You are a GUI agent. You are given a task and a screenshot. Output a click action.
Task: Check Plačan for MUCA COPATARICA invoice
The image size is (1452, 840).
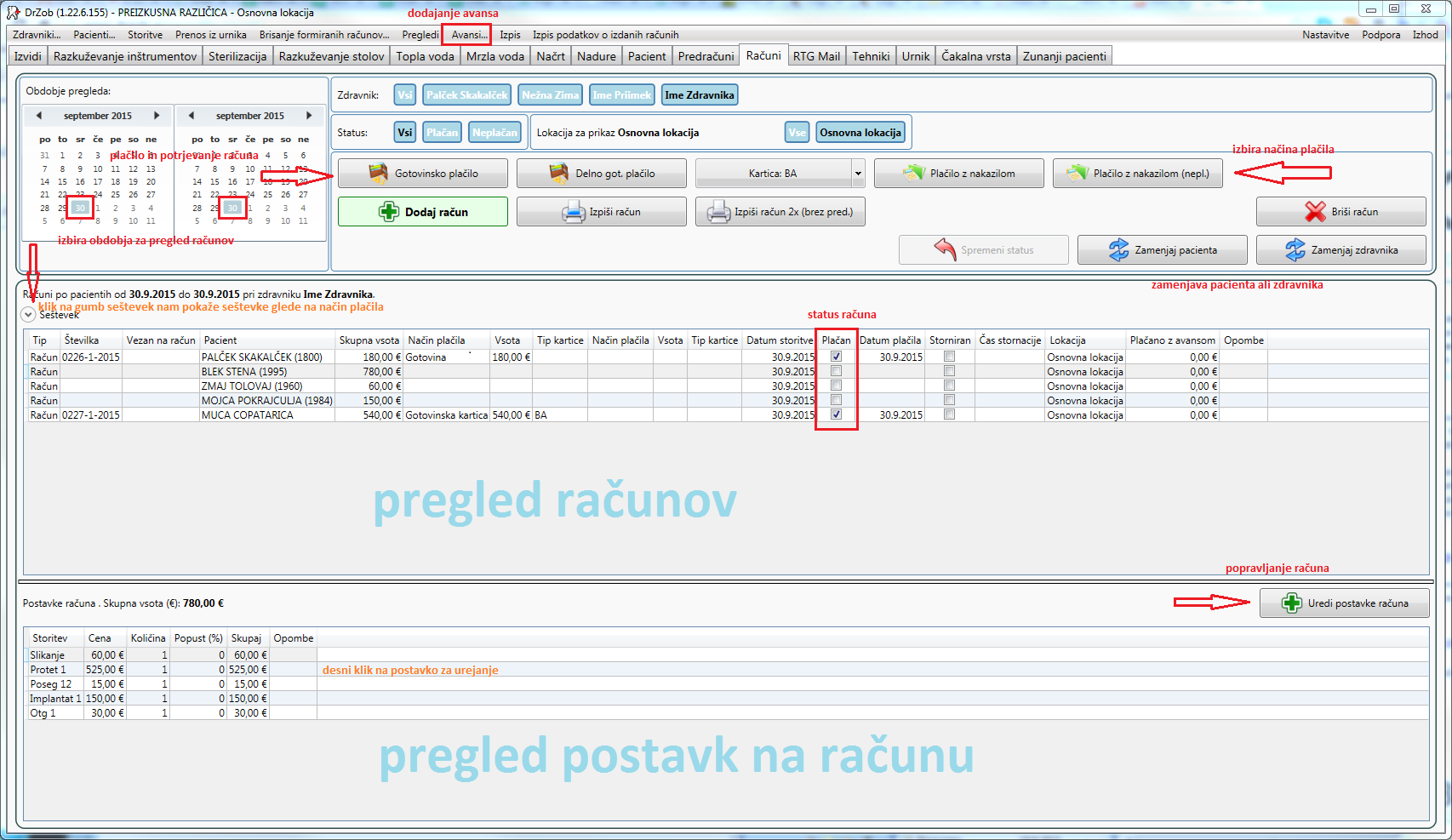coord(836,414)
